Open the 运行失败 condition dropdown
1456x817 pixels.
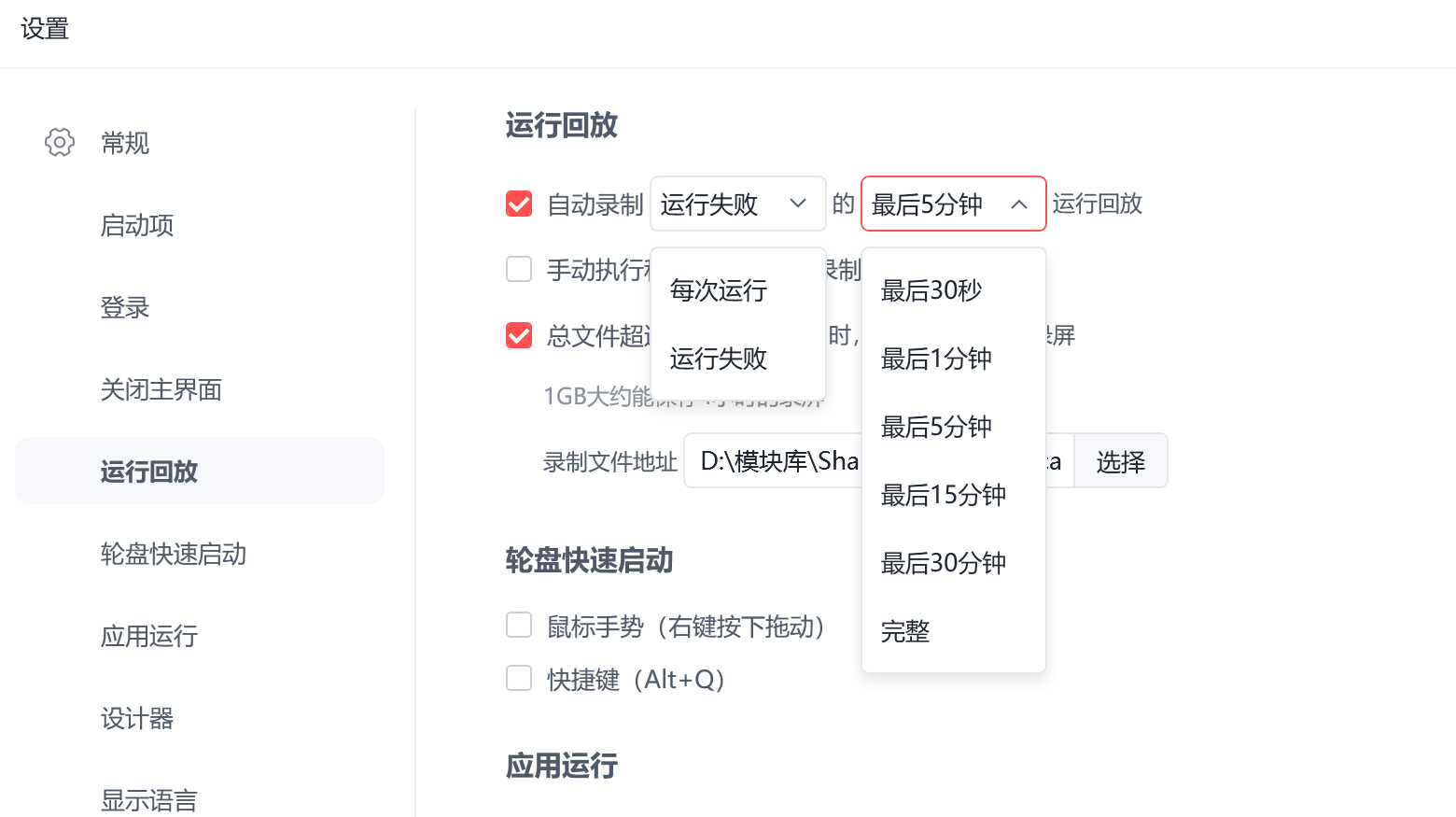point(737,204)
